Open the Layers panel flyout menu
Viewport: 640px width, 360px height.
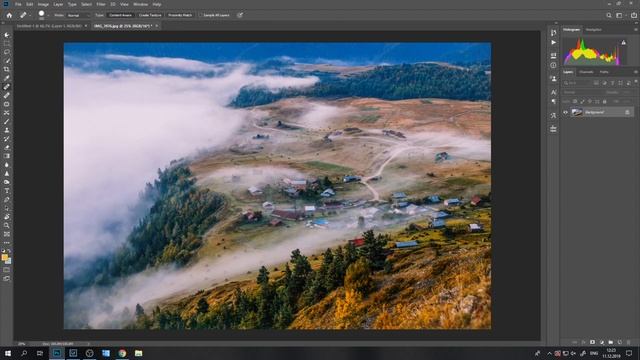click(636, 72)
